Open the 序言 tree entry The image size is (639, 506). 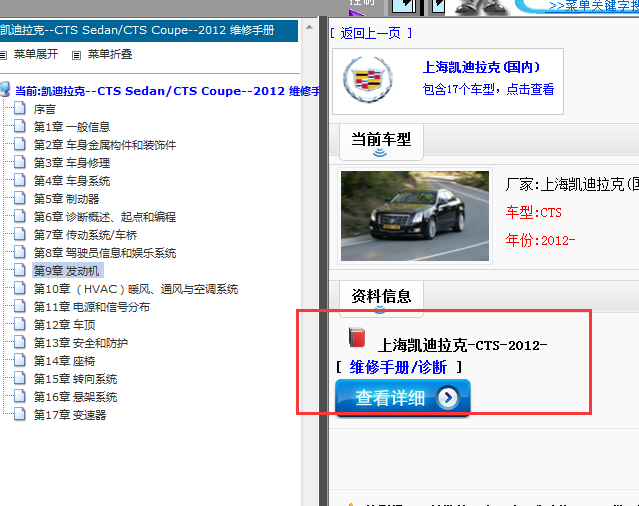44,109
